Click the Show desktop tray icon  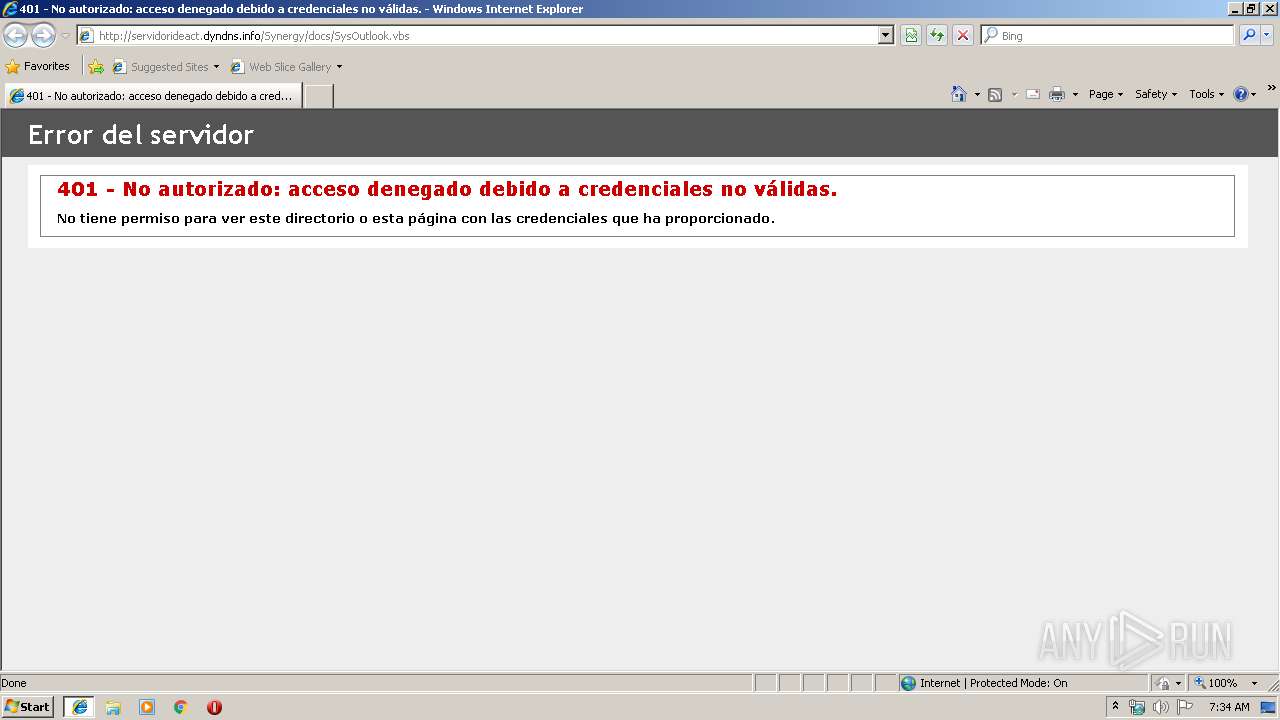coord(1268,707)
